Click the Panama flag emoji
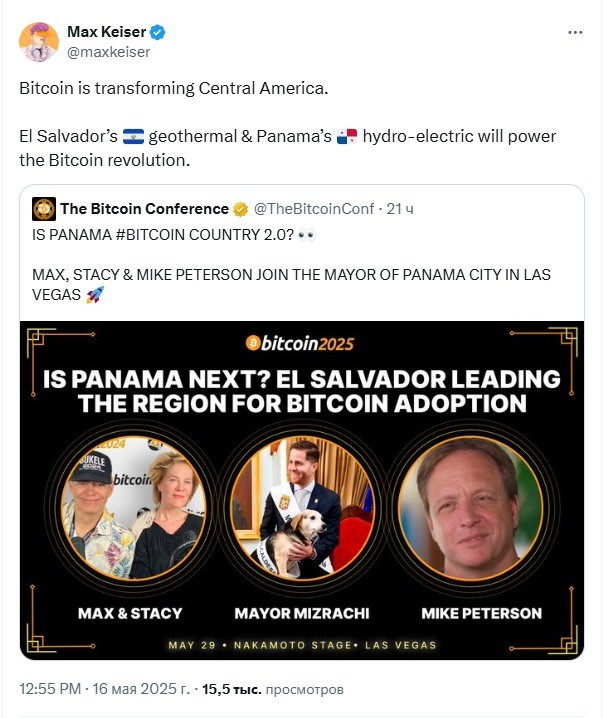Viewport: 604px width, 718px height. click(x=347, y=136)
